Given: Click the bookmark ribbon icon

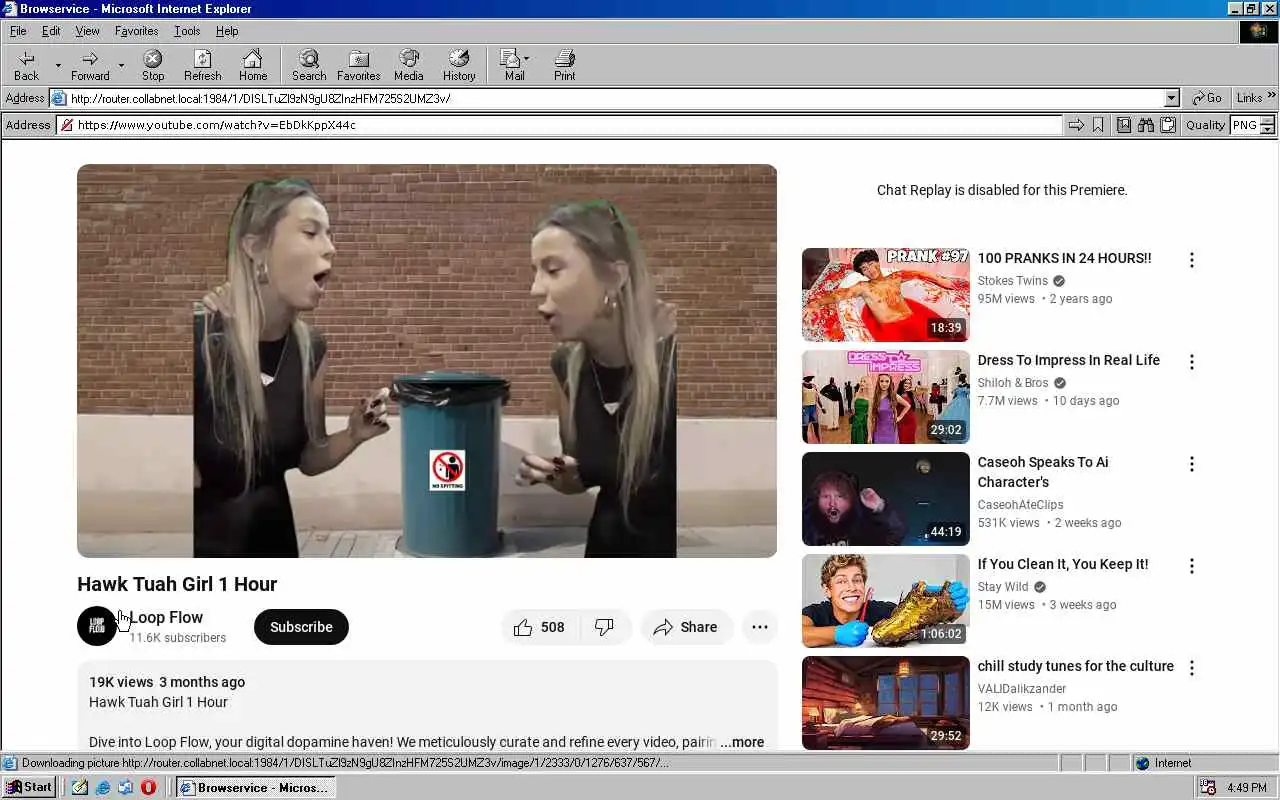Looking at the screenshot, I should [x=1098, y=125].
